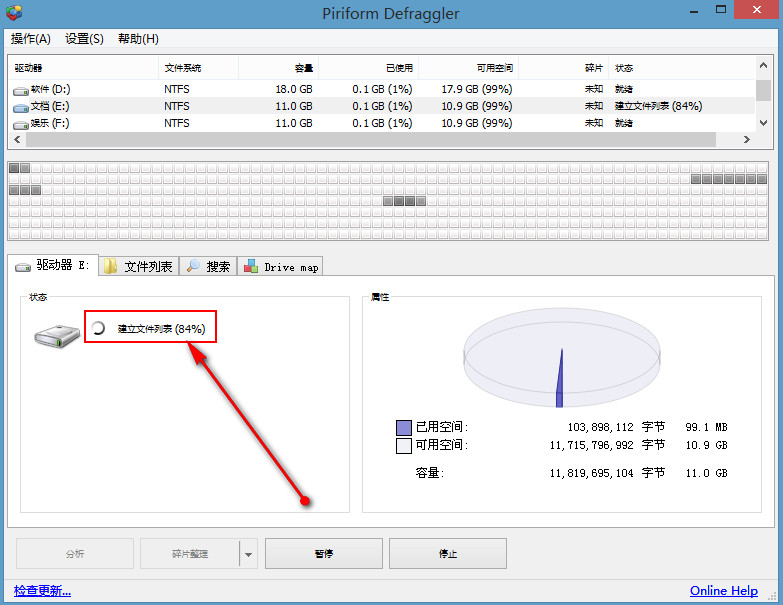The width and height of the screenshot is (783, 605).
Task: Click the drive list scroll down arrow
Action: tap(763, 123)
